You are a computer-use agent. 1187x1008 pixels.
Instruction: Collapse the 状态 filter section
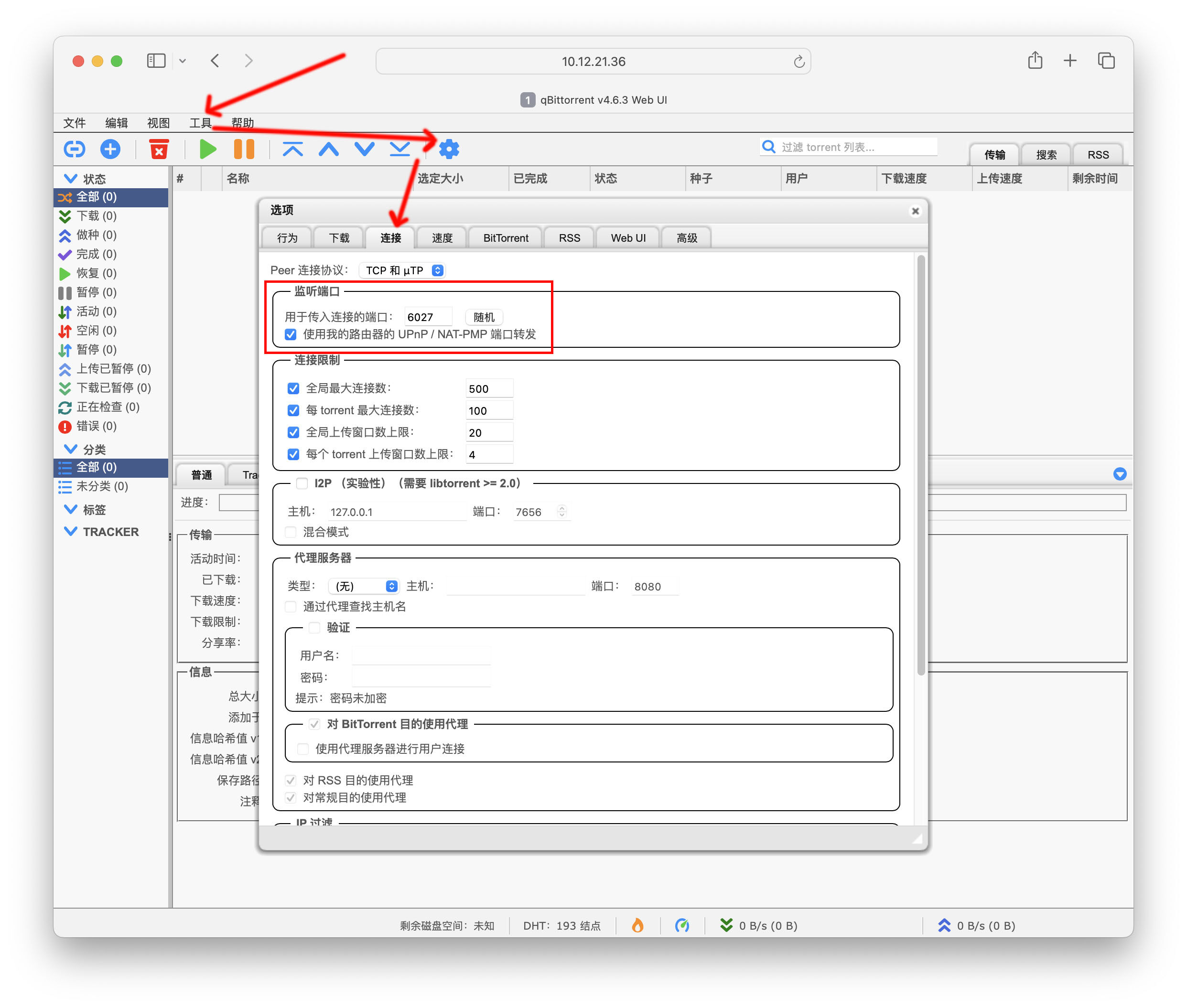pos(70,178)
